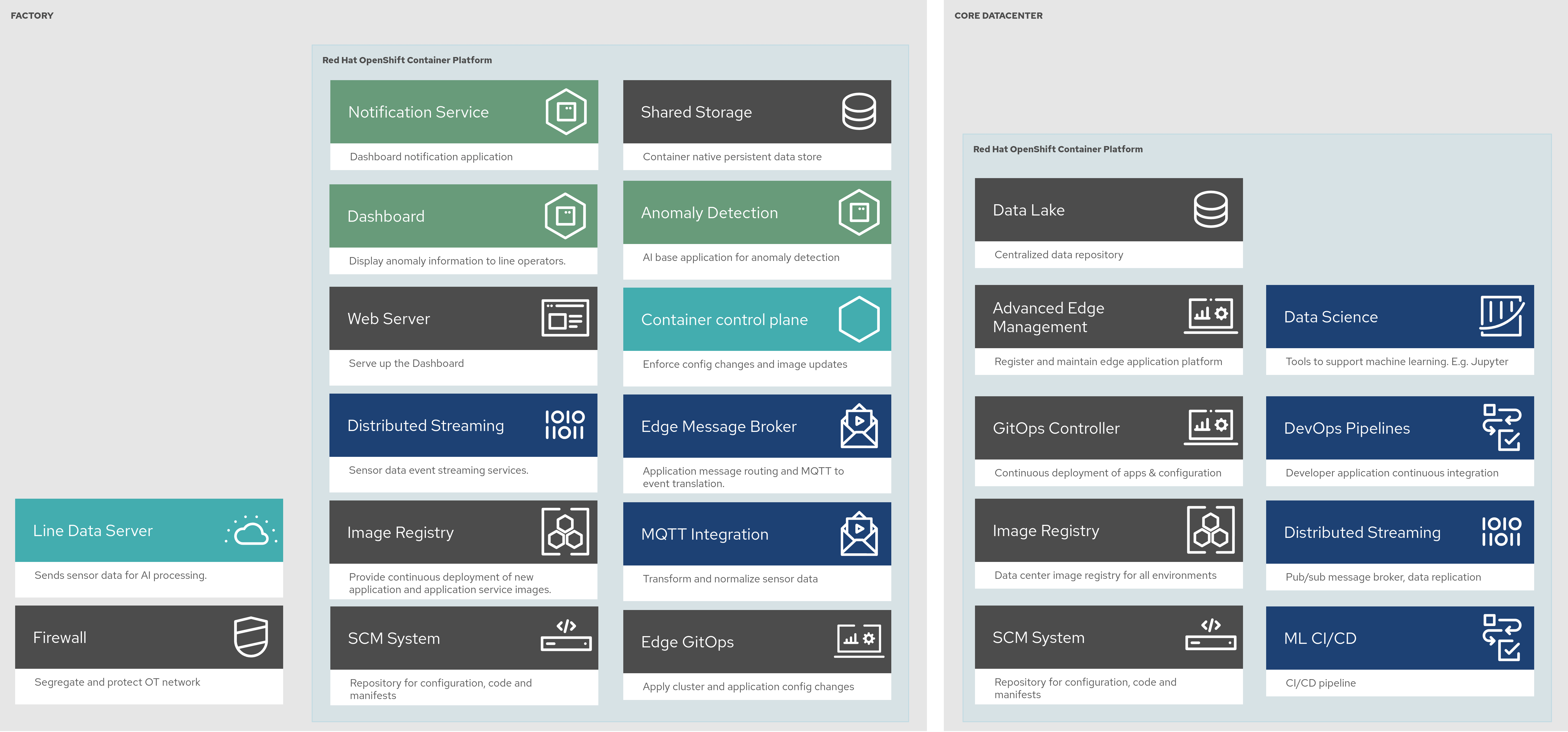Click the Shared Storage database icon

click(x=859, y=111)
